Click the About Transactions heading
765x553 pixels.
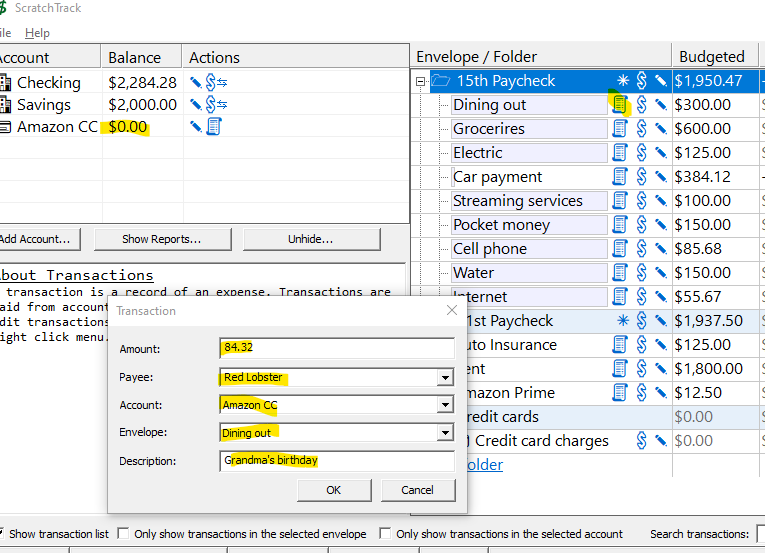[76, 275]
